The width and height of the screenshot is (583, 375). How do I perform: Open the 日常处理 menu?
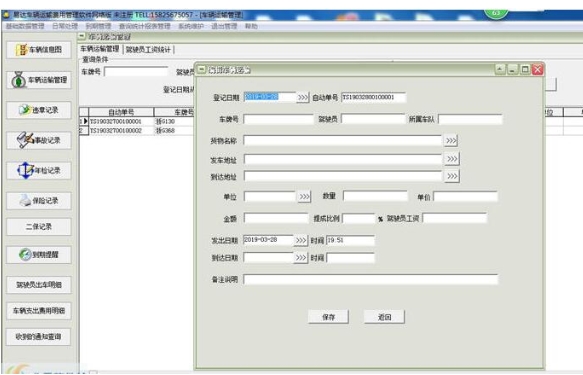[65, 26]
